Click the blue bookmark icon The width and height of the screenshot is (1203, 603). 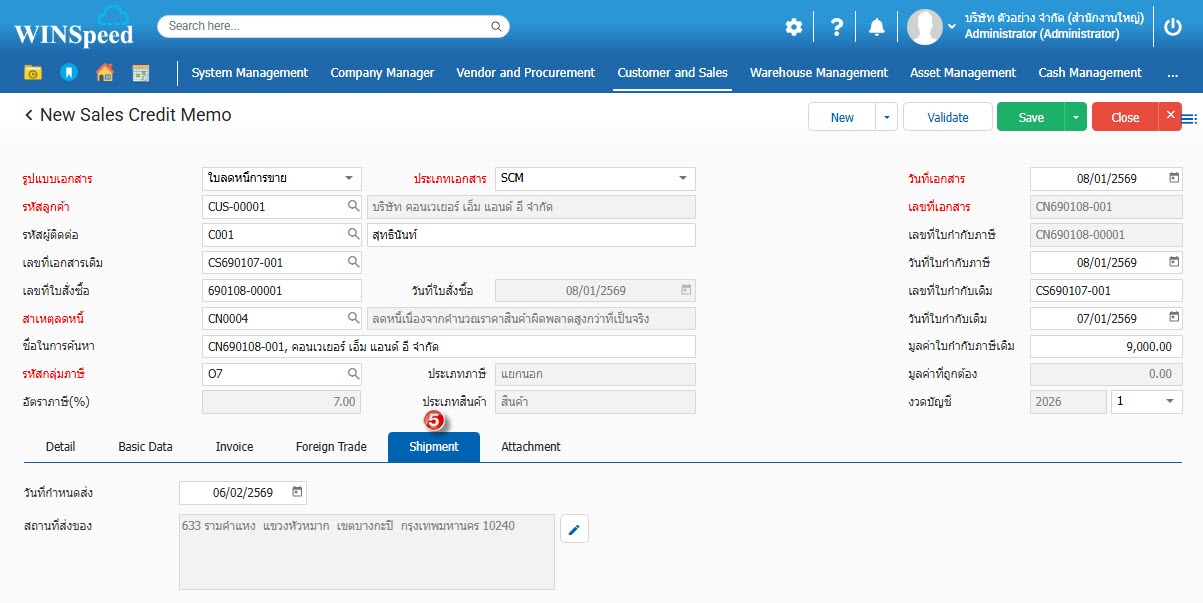point(68,73)
